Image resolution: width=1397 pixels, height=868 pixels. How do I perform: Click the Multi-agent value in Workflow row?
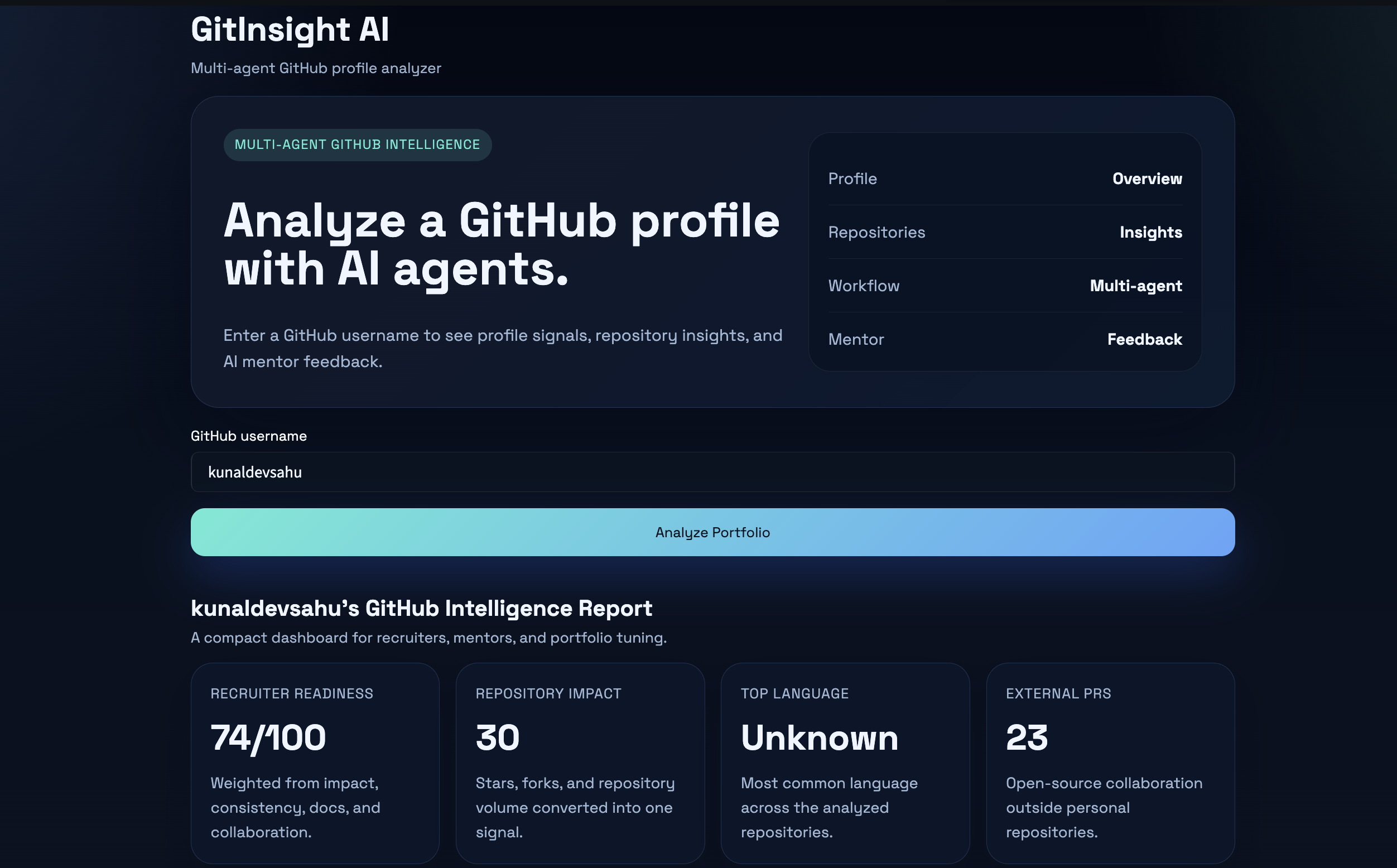(1136, 285)
